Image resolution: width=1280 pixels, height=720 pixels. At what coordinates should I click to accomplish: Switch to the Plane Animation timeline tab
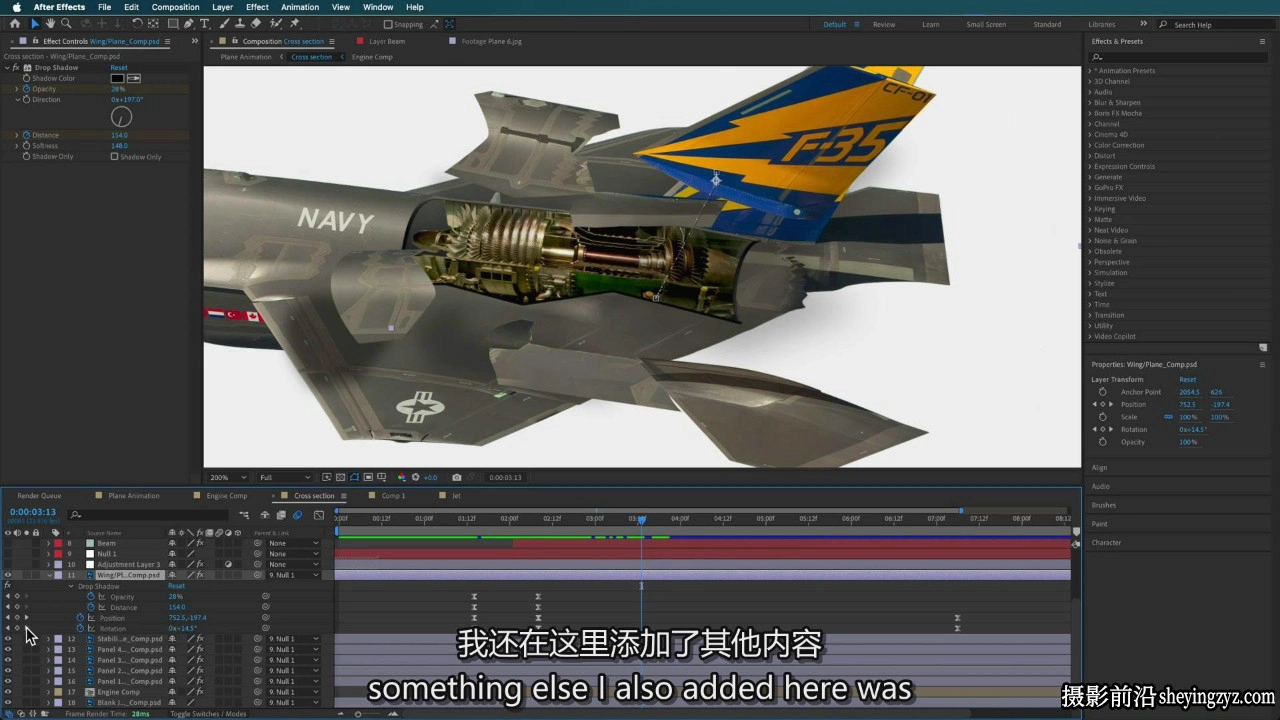coord(134,496)
